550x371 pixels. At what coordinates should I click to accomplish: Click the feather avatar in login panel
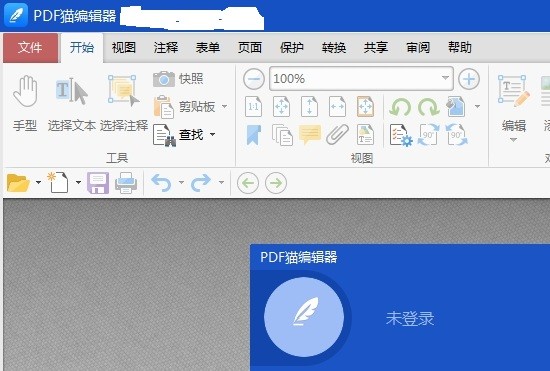pos(304,317)
